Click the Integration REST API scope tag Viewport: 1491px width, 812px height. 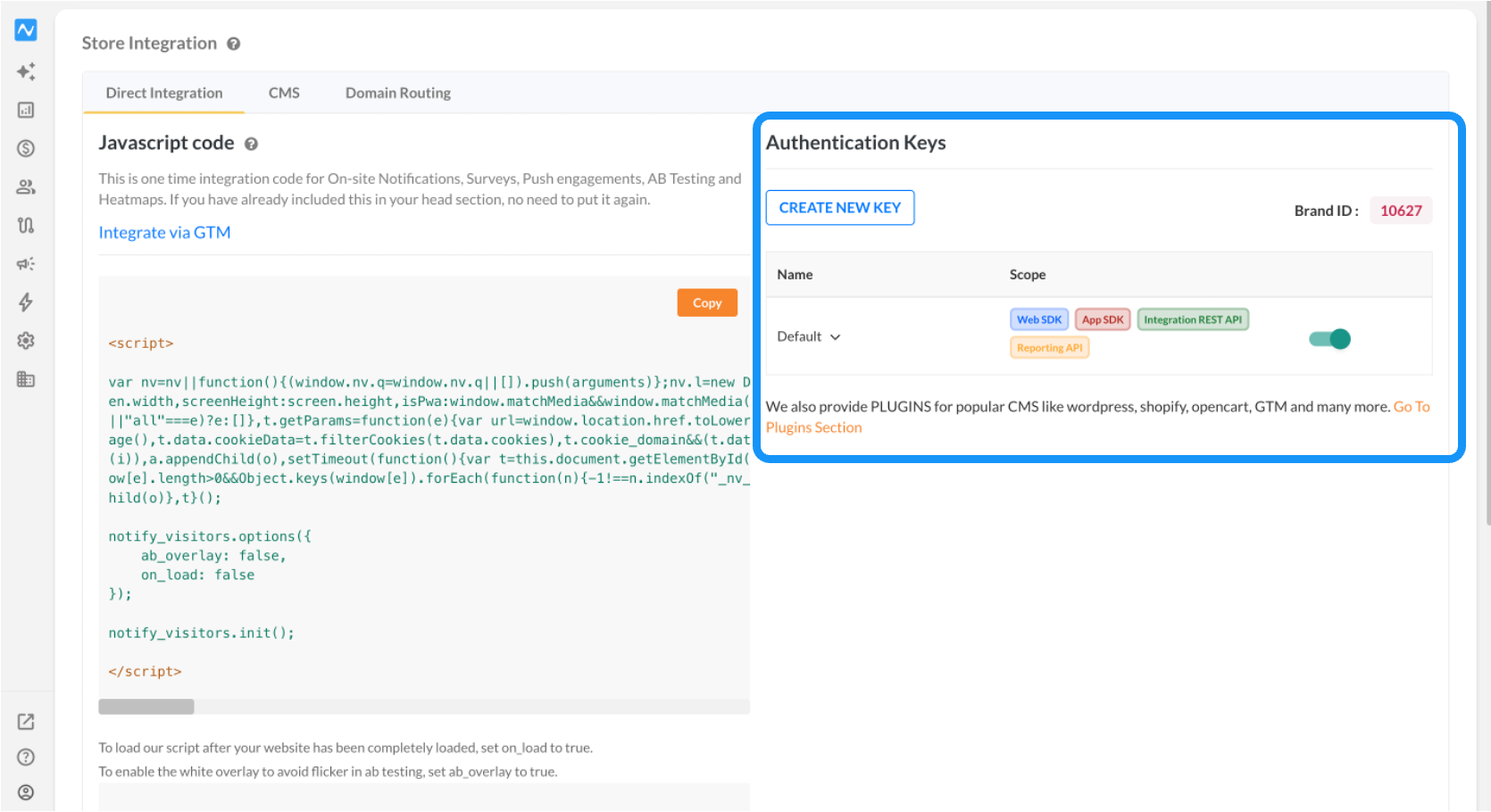tap(1193, 319)
